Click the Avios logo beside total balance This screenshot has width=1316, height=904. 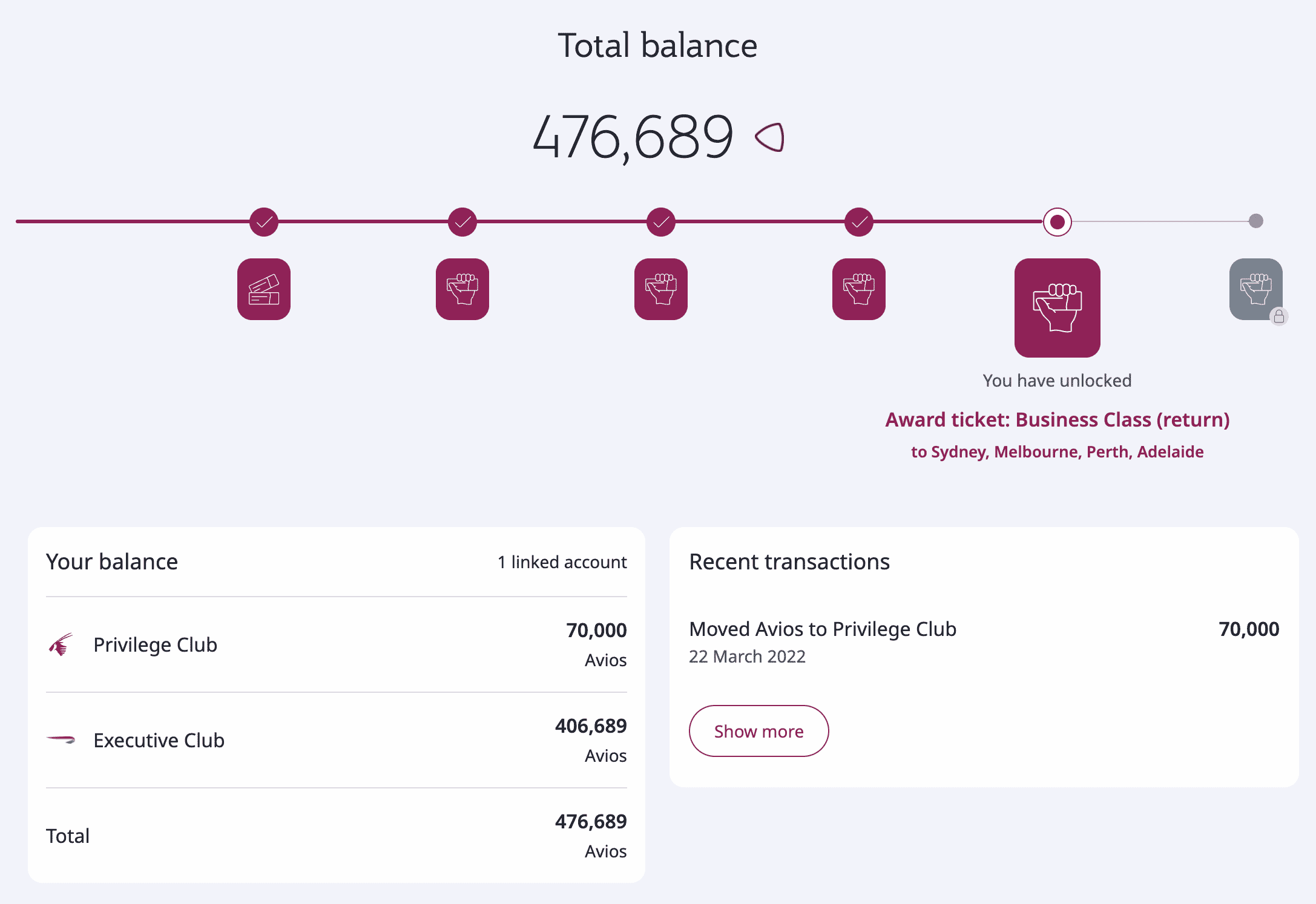(770, 137)
